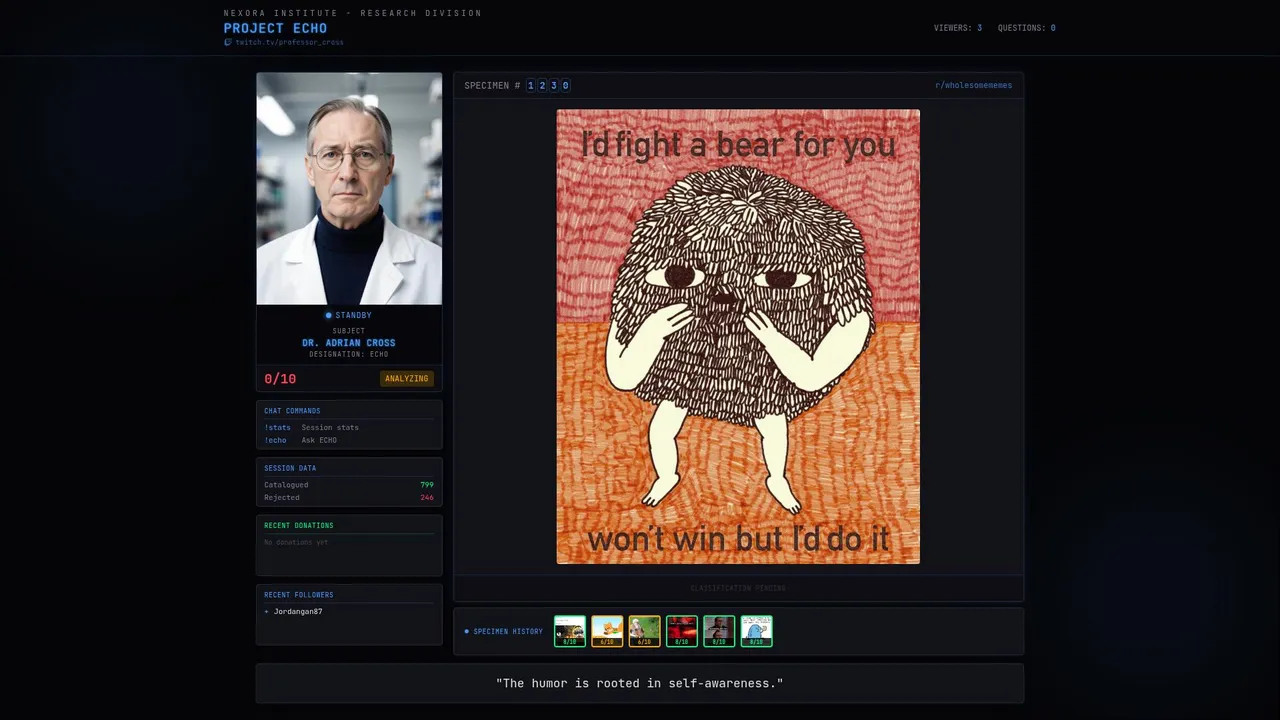Click the 0/10 rating score
Viewport: 1280px width, 720px height.
tap(280, 379)
